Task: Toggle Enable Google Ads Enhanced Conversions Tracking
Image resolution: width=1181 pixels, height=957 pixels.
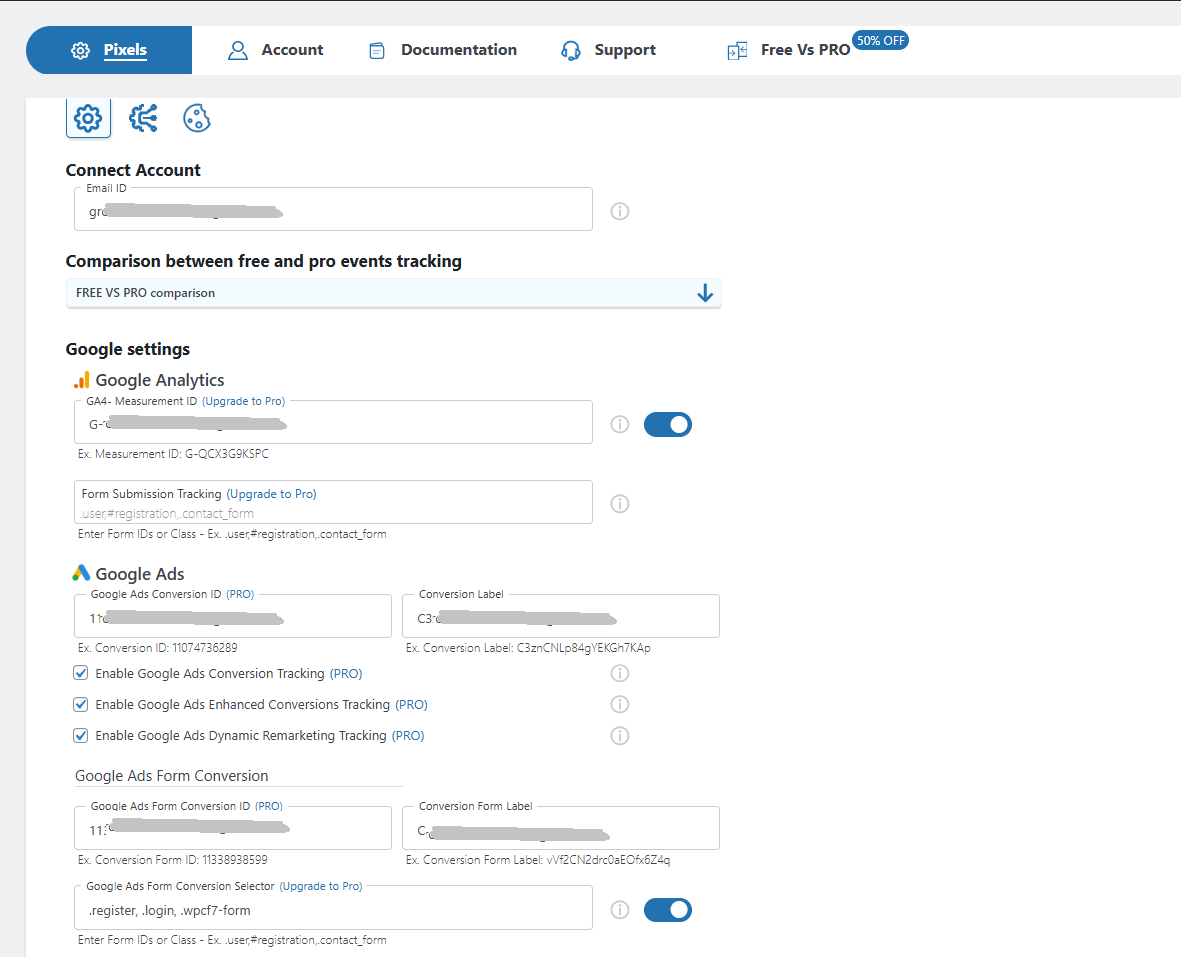Action: [x=81, y=705]
